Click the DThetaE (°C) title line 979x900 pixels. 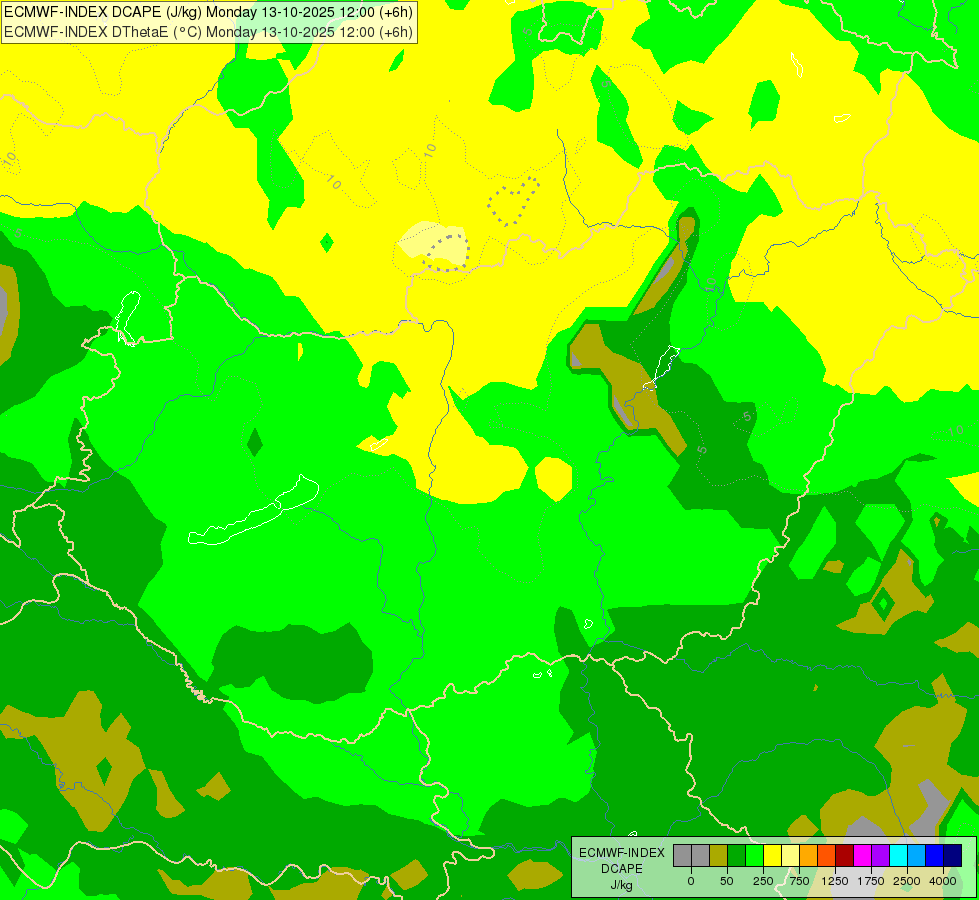(x=209, y=32)
